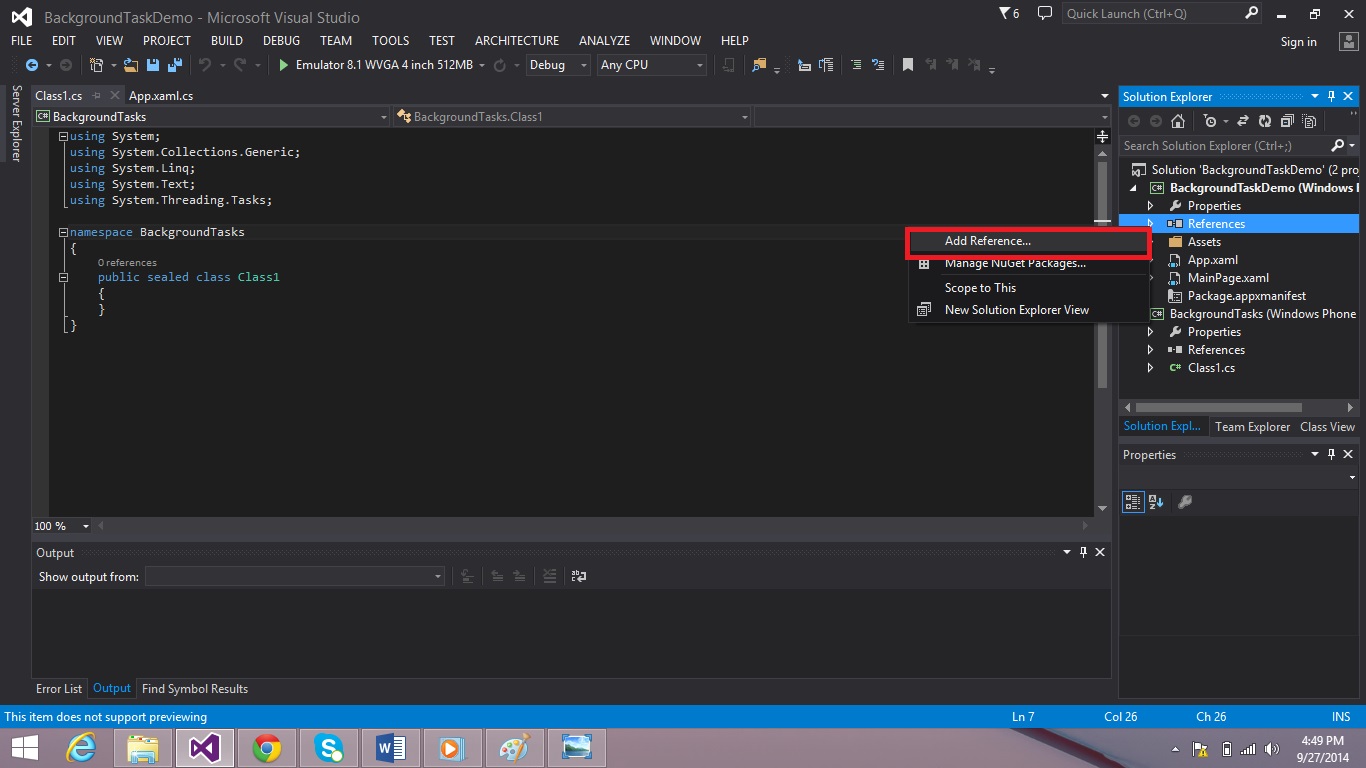Click the bookmark icon in the toolbar
Screen dimensions: 1366x768
click(x=908, y=65)
